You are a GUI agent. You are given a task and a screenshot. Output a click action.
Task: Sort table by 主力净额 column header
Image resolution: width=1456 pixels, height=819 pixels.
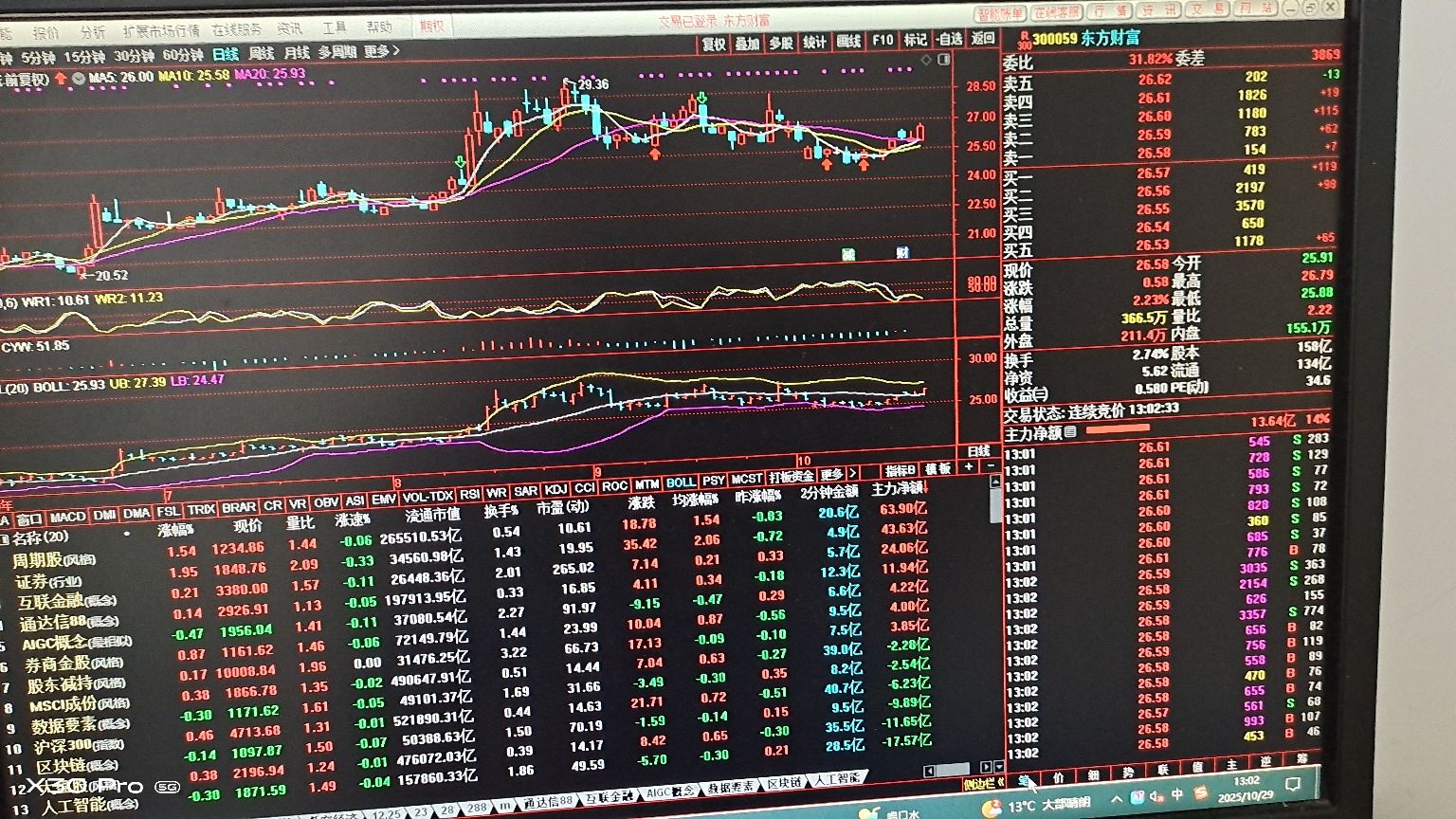coord(897,489)
